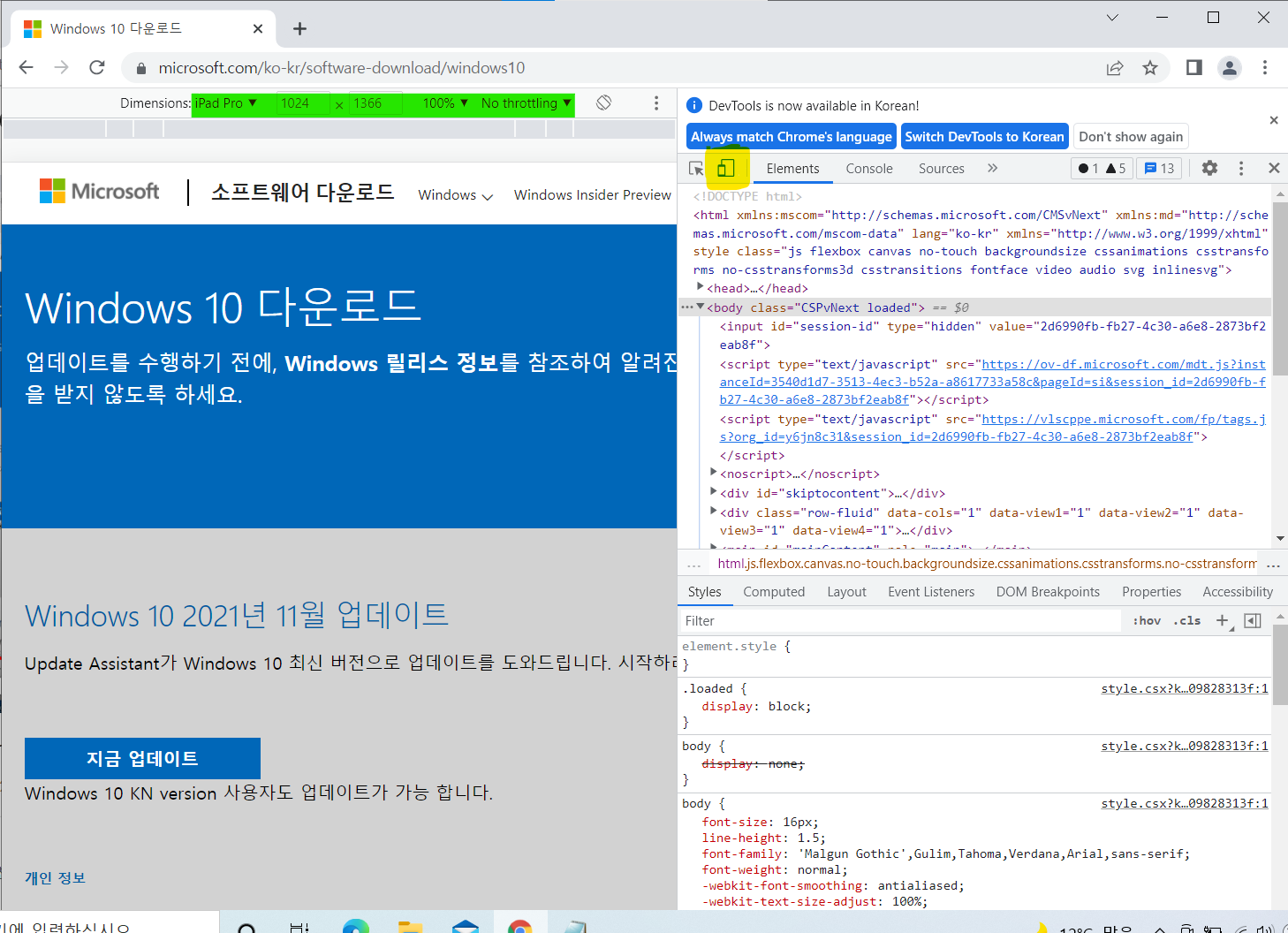Expand the Windows nav menu
This screenshot has width=1288, height=933.
point(455,195)
